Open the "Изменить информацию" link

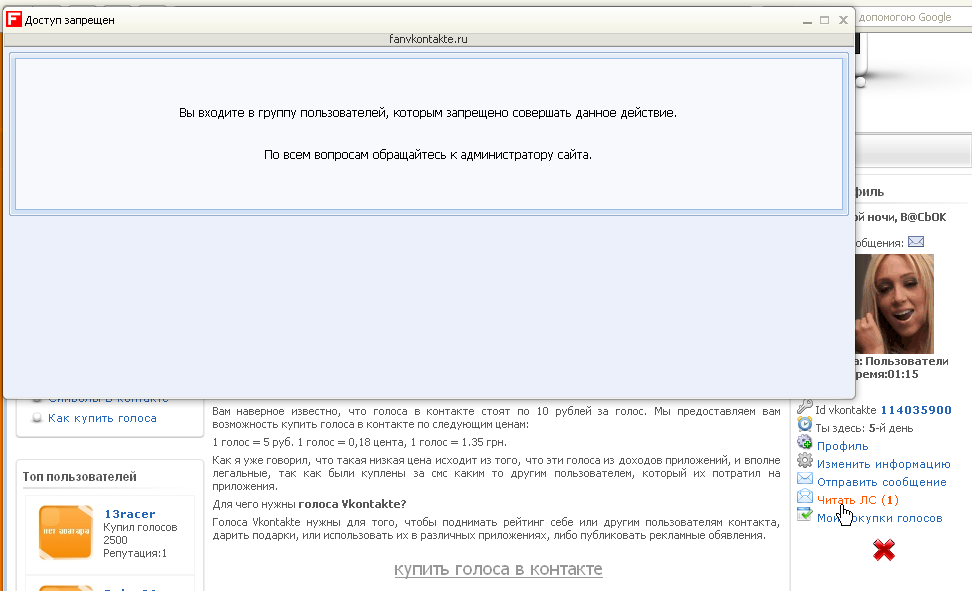tap(883, 464)
